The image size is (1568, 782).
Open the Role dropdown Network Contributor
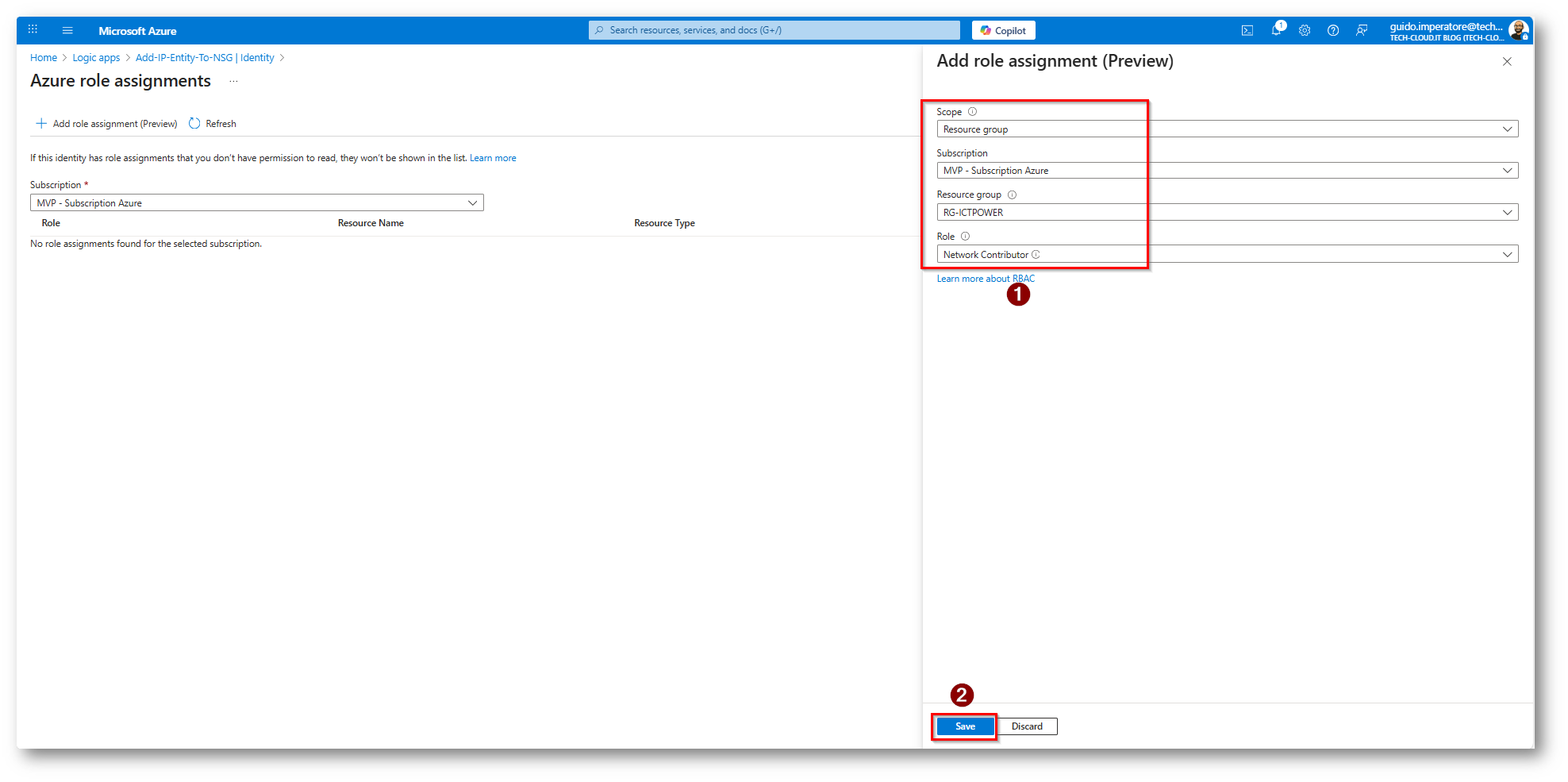1228,255
